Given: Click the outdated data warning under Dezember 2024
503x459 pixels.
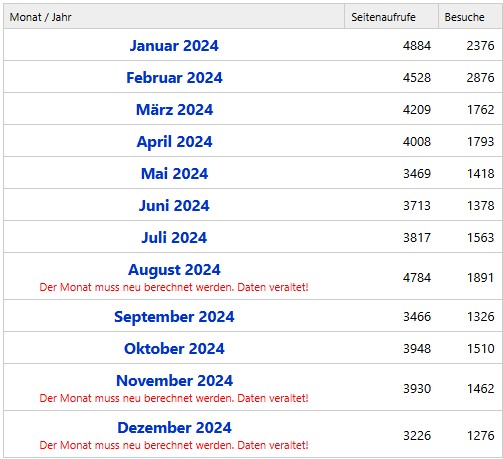Looking at the screenshot, I should pyautogui.click(x=174, y=445).
